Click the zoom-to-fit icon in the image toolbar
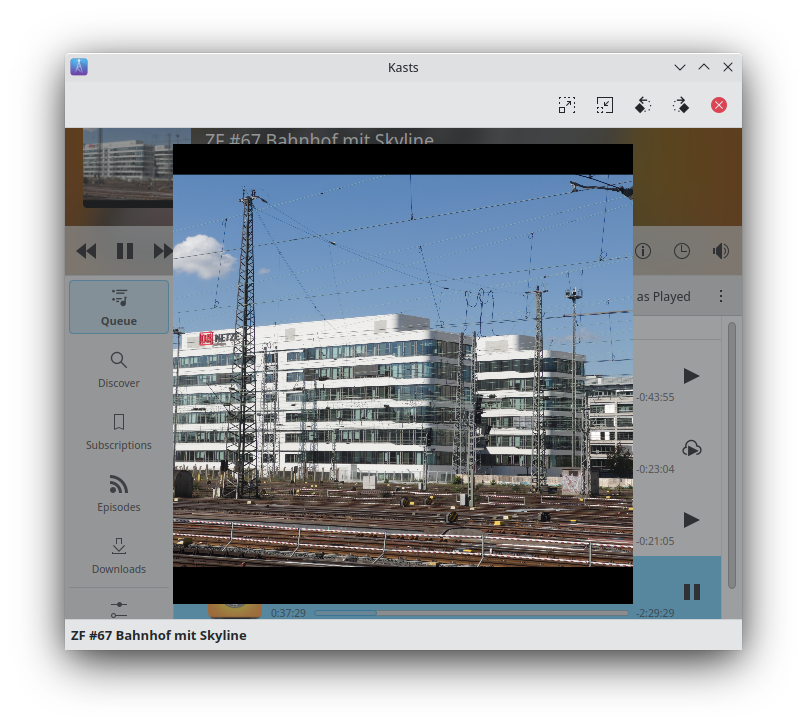 point(567,105)
